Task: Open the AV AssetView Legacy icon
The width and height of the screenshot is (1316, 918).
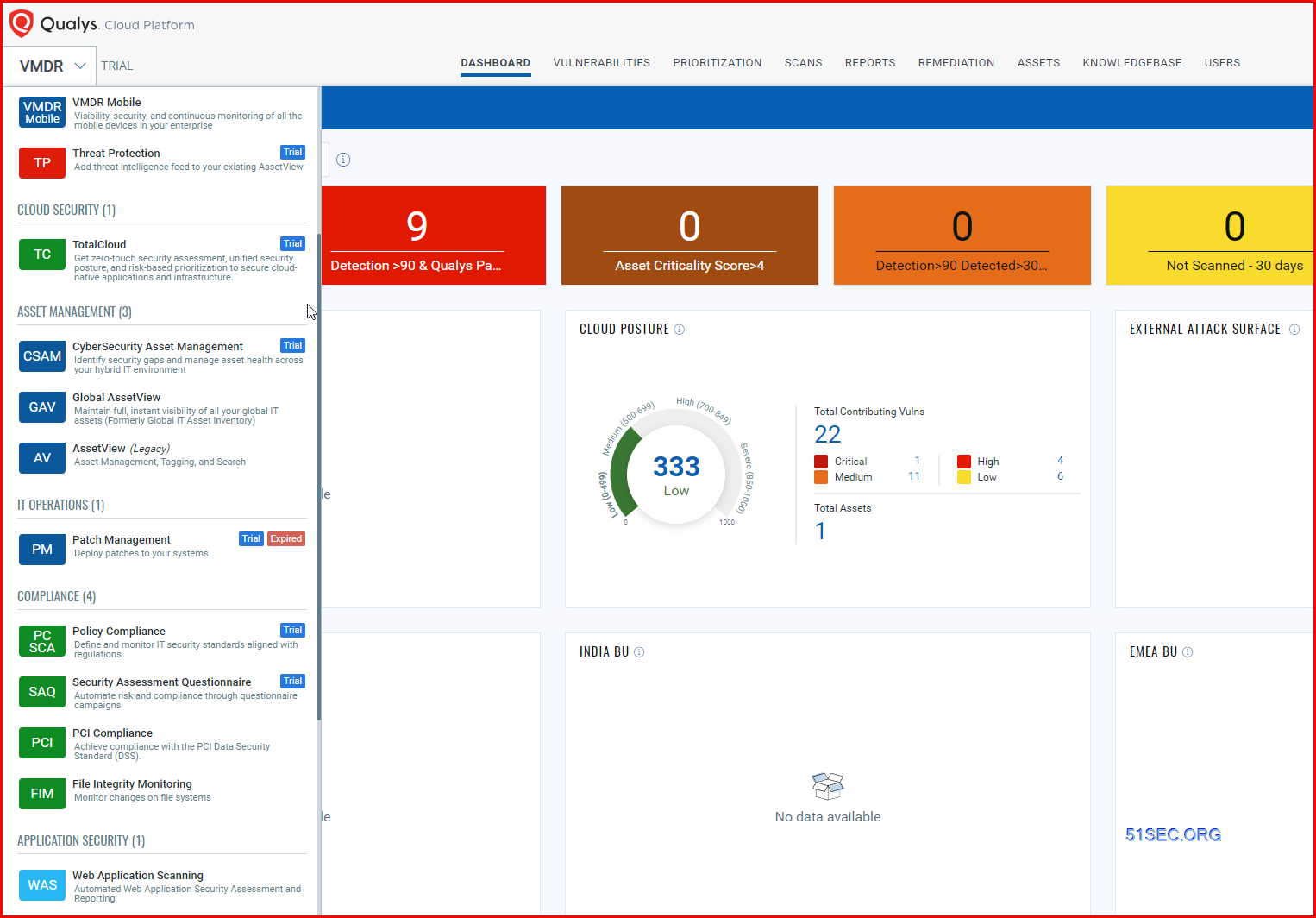Action: [x=42, y=457]
